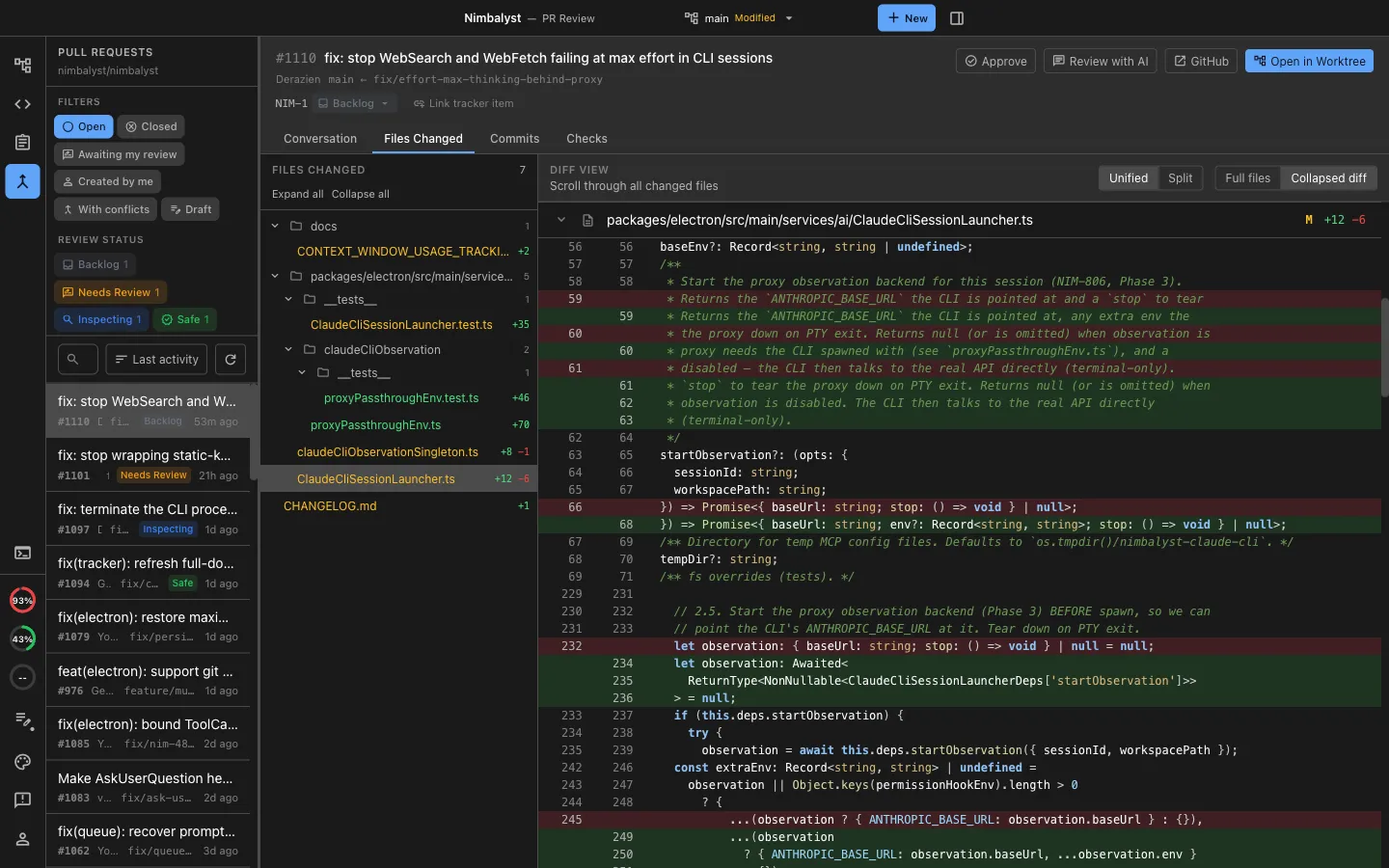Select the Split diff view
The image size is (1389, 868).
tap(1180, 178)
